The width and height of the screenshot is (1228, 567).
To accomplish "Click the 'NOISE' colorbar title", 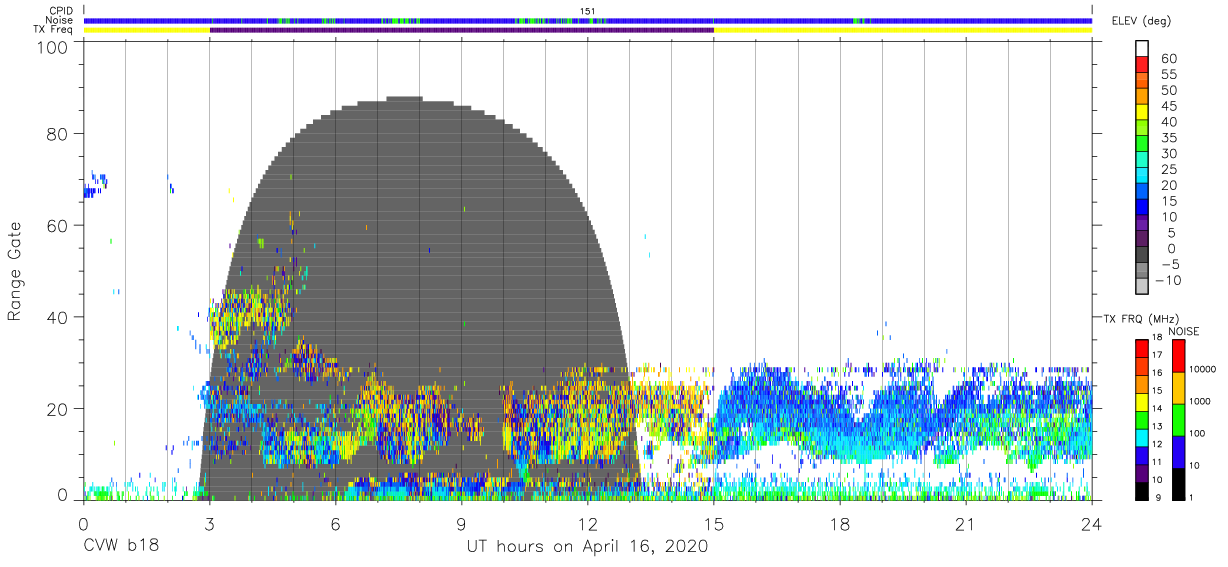I will point(1183,331).
